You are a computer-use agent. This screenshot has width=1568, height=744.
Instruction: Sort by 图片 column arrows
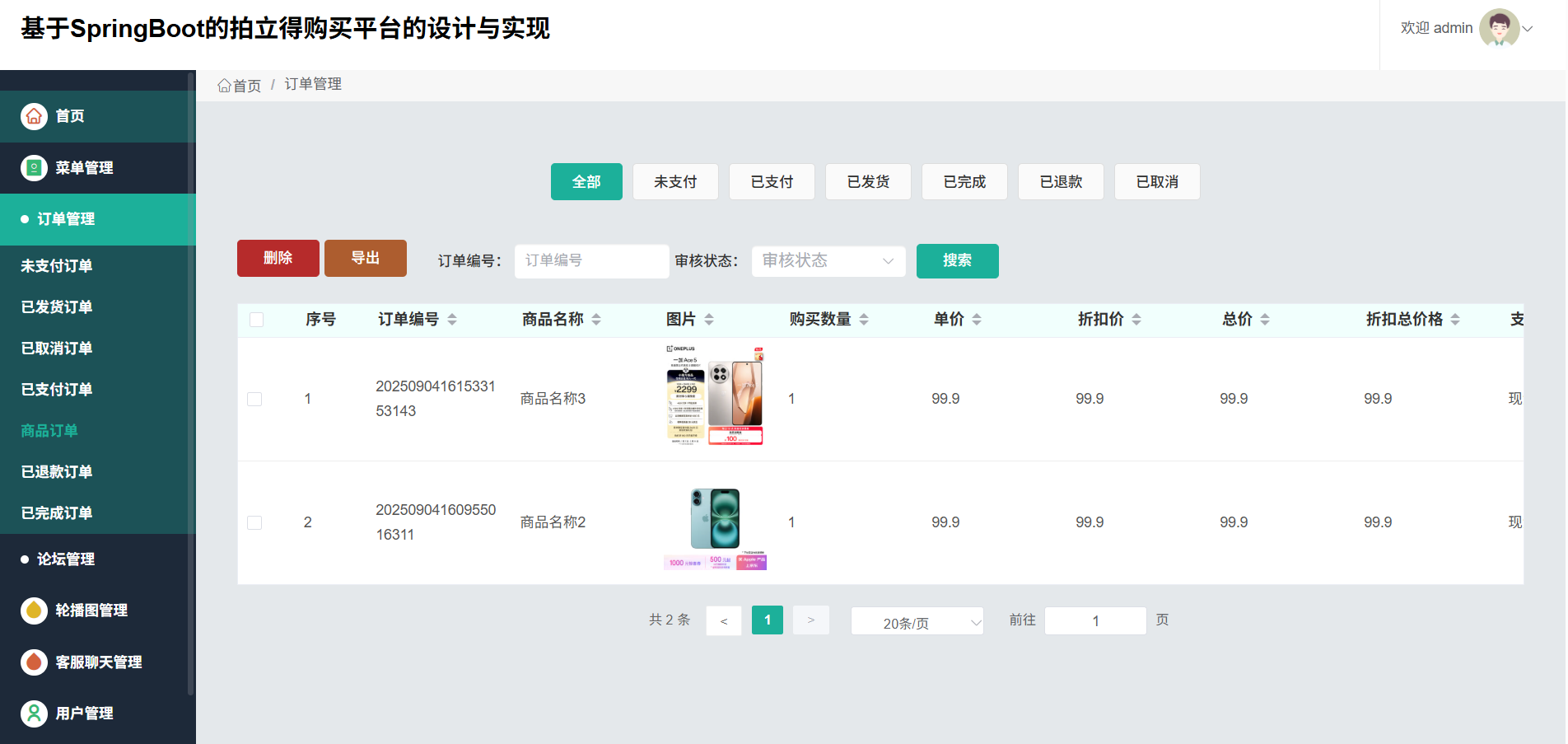pyautogui.click(x=709, y=320)
